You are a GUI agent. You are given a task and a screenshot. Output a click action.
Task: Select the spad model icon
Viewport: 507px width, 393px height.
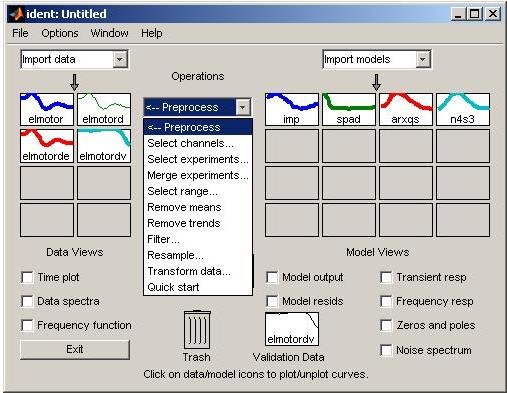349,109
